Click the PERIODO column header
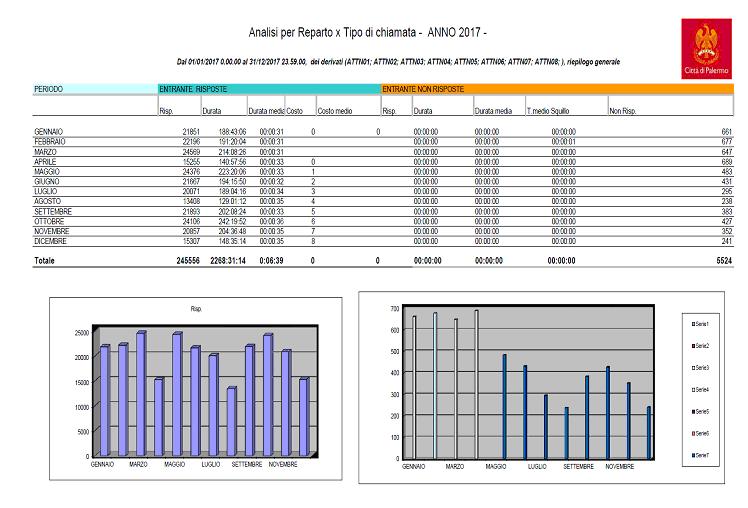748x508 pixels. (49, 89)
